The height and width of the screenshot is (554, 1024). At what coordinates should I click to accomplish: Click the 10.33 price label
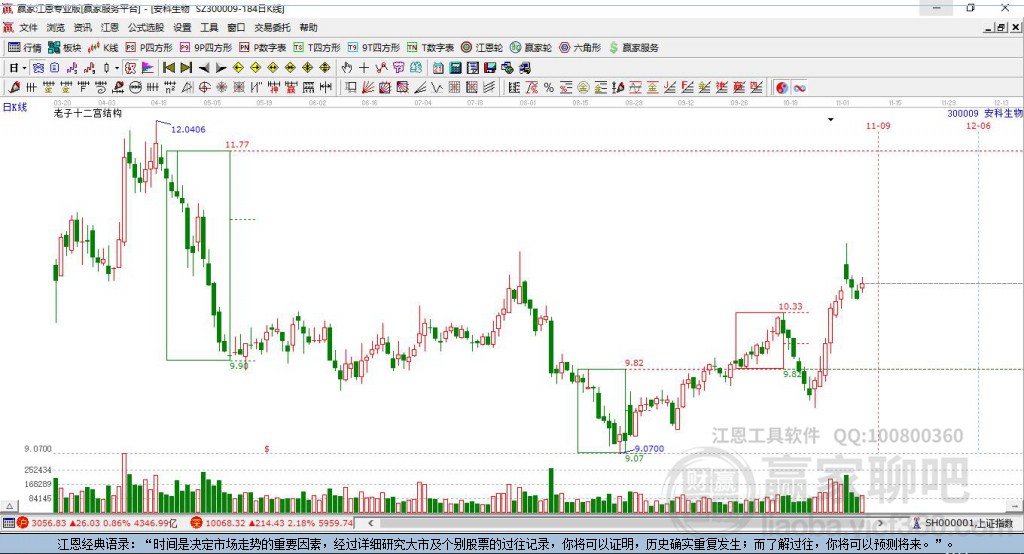pos(790,306)
